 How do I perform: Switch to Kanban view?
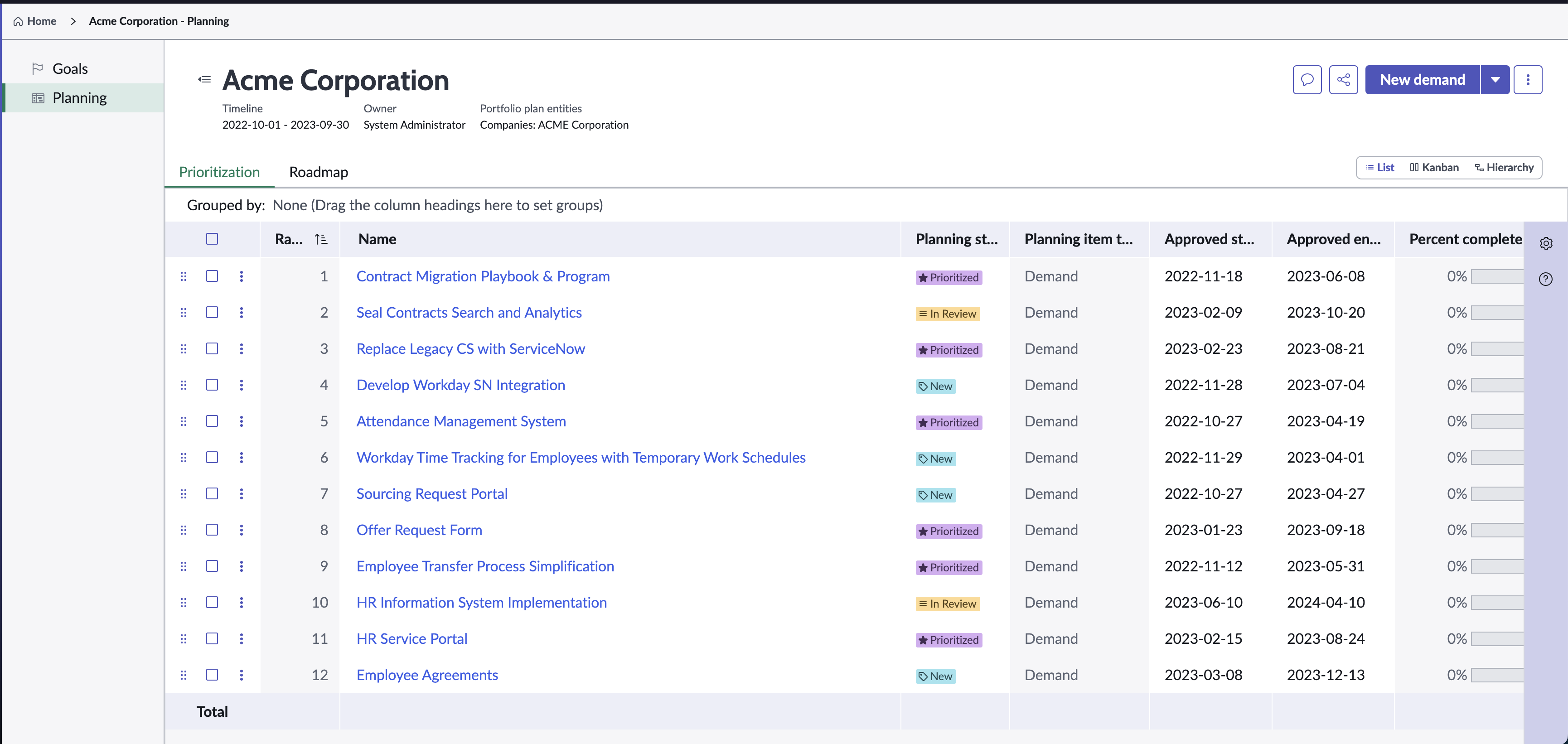[x=1434, y=168]
